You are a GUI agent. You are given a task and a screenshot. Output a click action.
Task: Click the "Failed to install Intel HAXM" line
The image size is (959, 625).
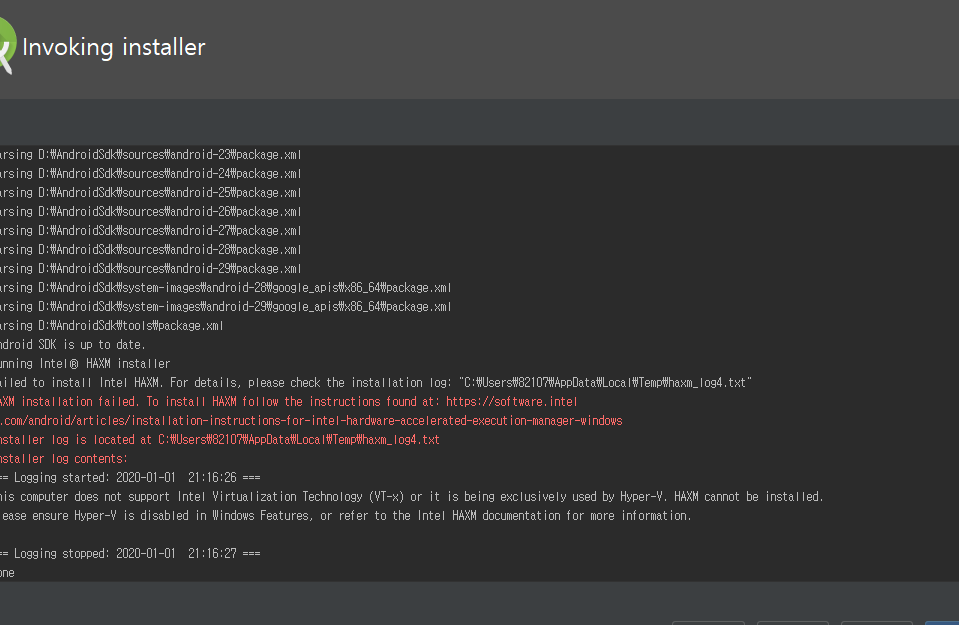click(x=375, y=383)
